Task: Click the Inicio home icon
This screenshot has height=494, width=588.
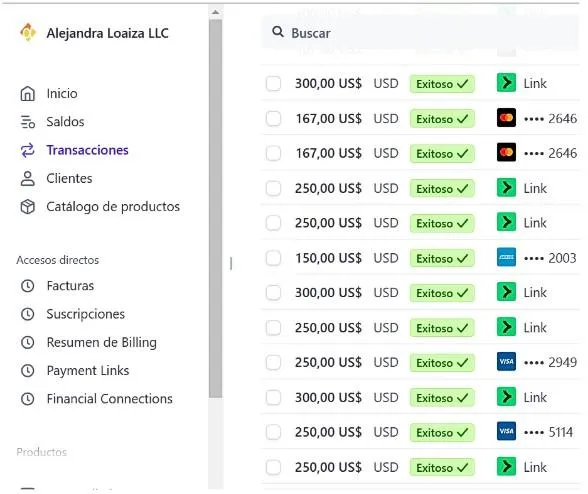Action: click(x=27, y=93)
